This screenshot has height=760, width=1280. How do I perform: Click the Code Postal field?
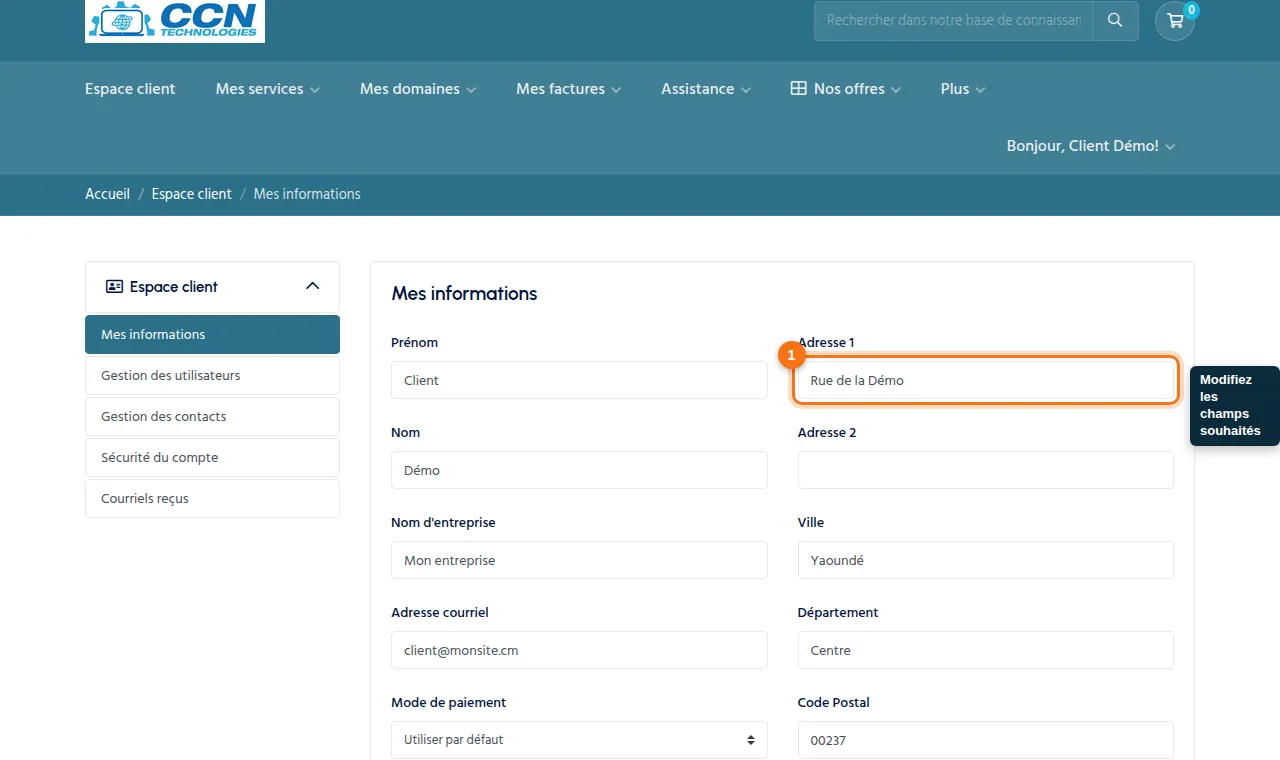(x=985, y=740)
